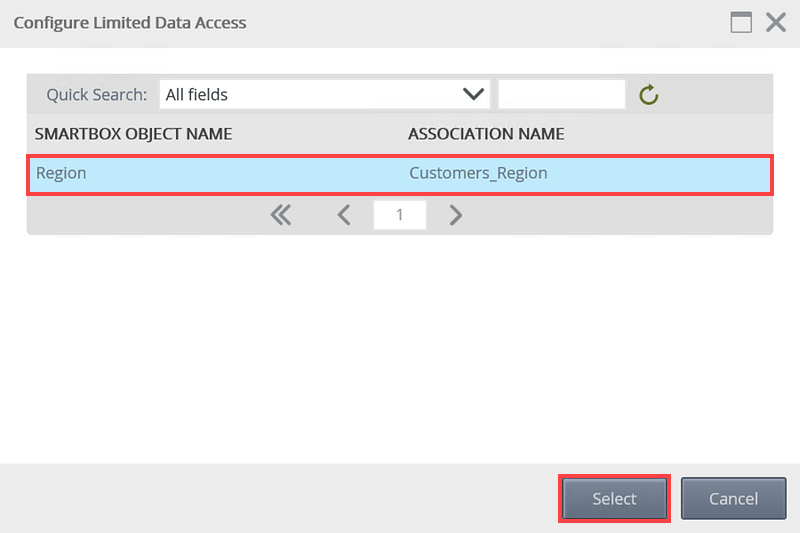Close the dialog with the X icon
Image resolution: width=800 pixels, height=533 pixels.
775,22
